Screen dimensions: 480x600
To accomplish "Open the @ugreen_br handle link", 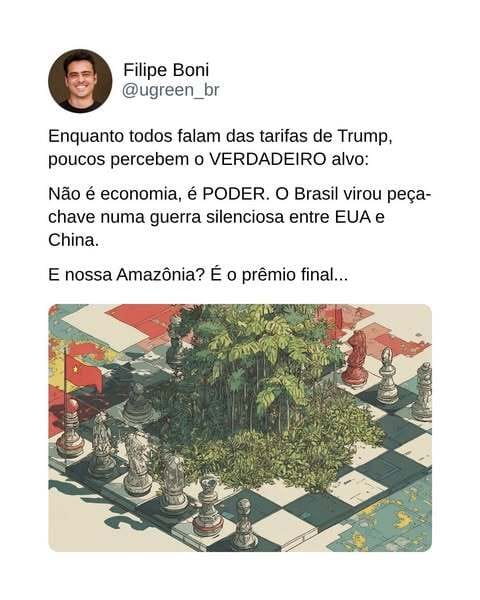I will tap(171, 90).
